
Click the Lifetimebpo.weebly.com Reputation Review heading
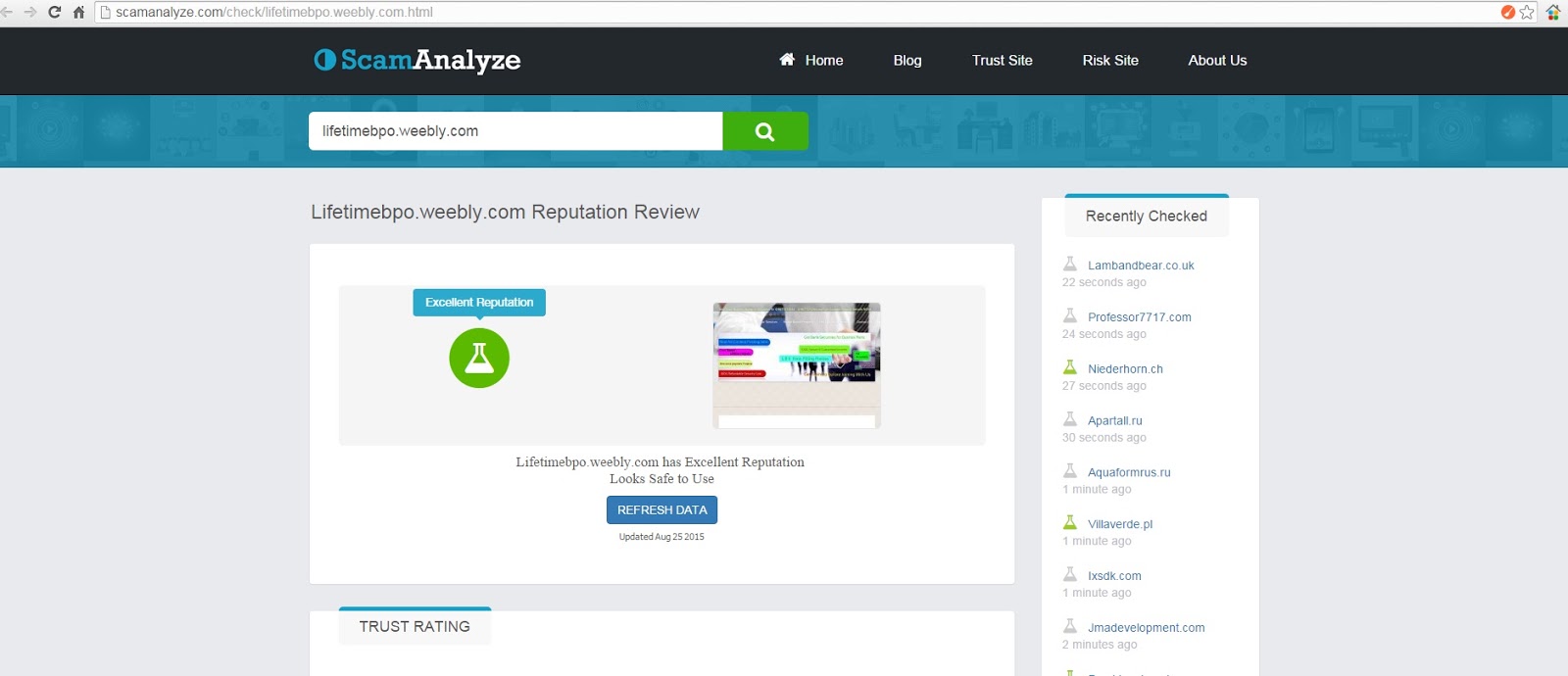506,212
